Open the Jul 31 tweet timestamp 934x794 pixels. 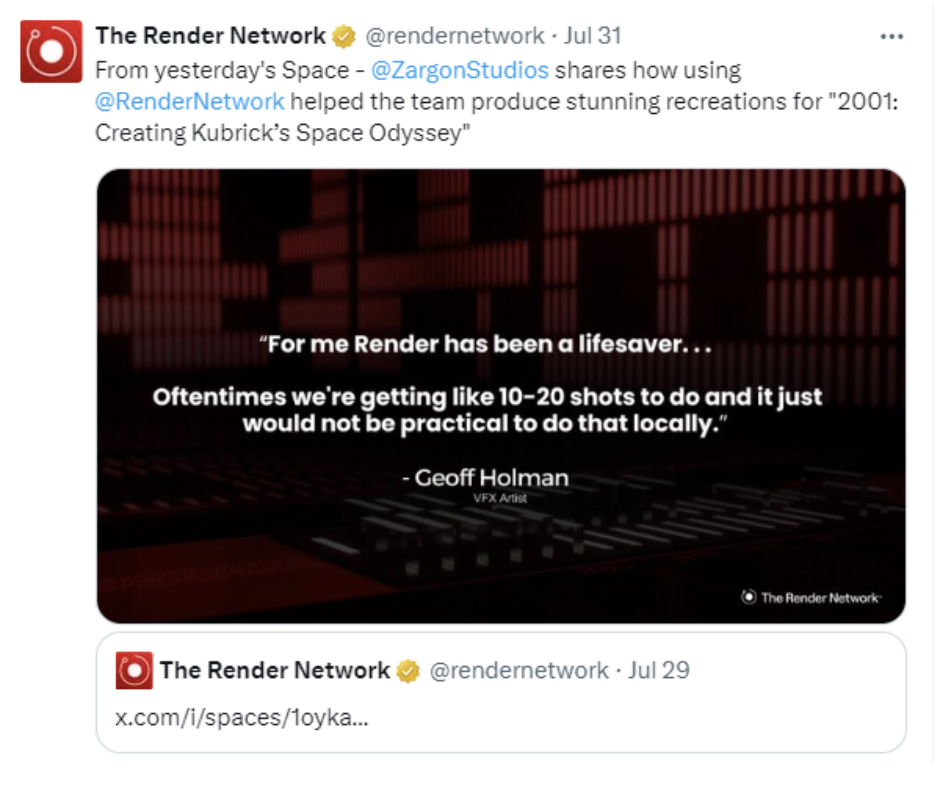[593, 36]
